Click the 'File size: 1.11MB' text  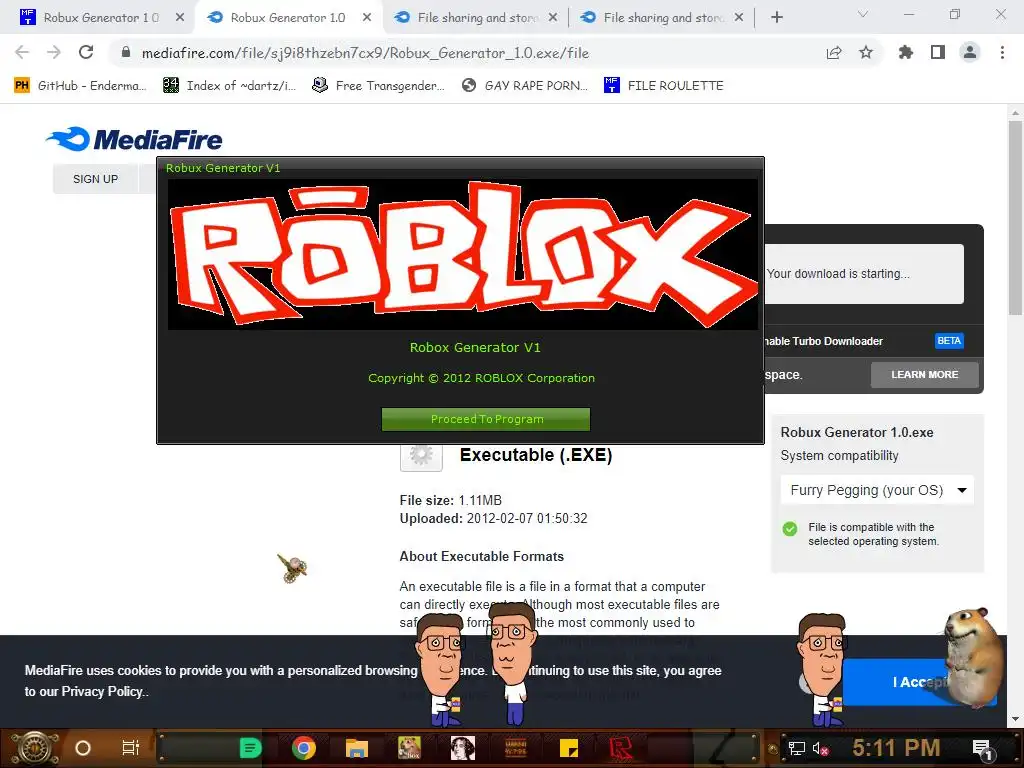[451, 501]
